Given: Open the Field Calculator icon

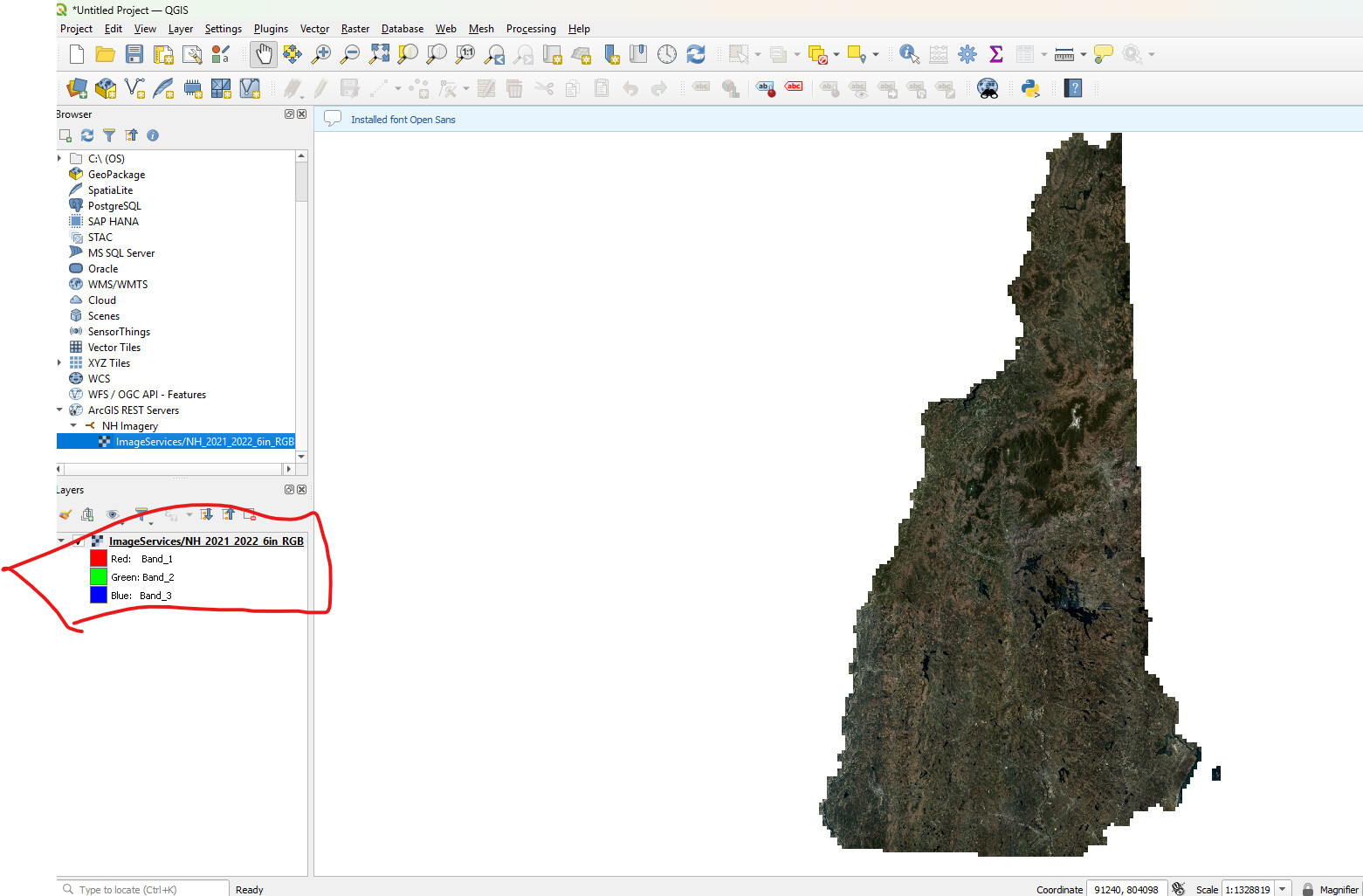Looking at the screenshot, I should pos(939,53).
